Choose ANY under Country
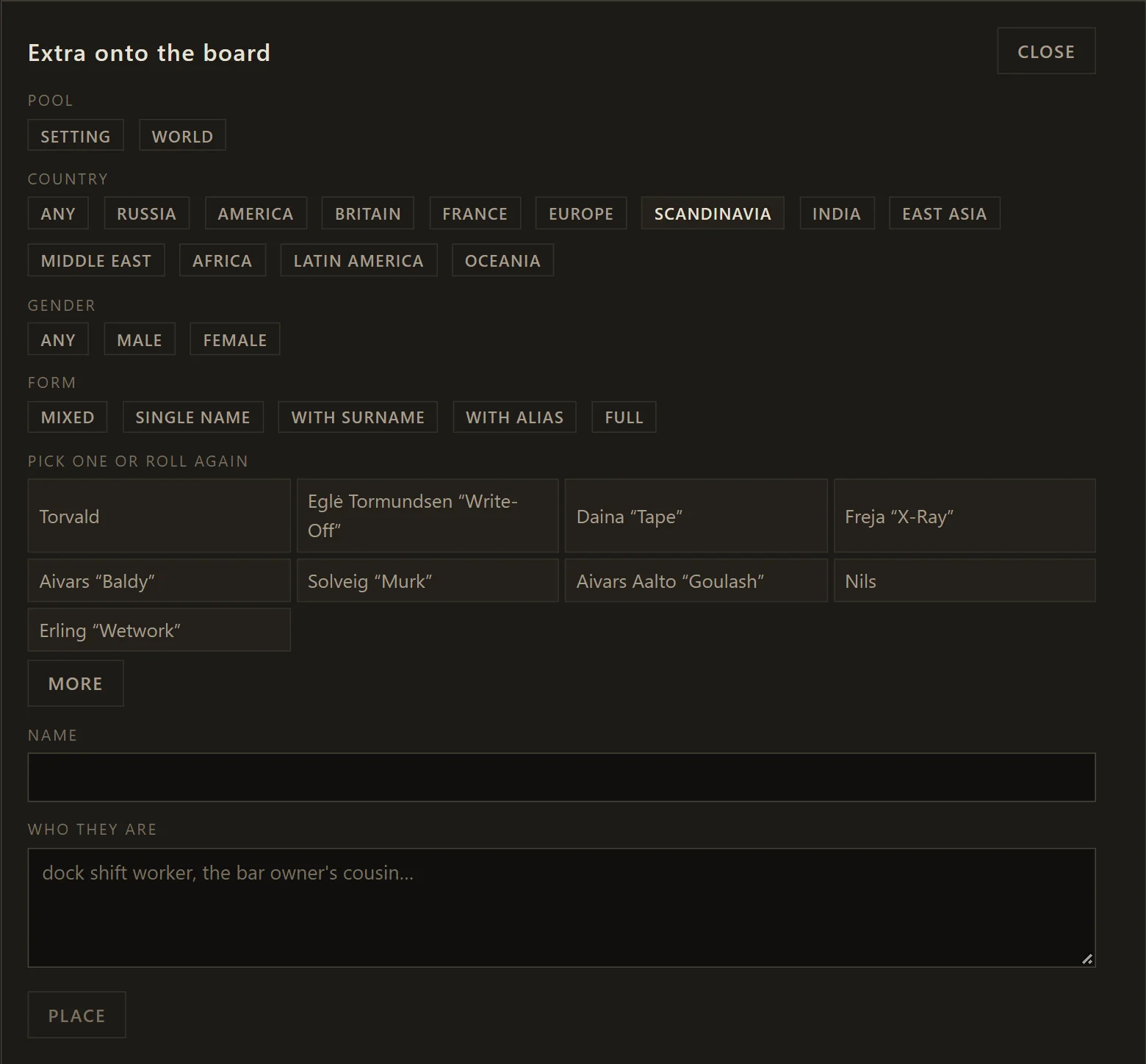1146x1064 pixels. 58,213
